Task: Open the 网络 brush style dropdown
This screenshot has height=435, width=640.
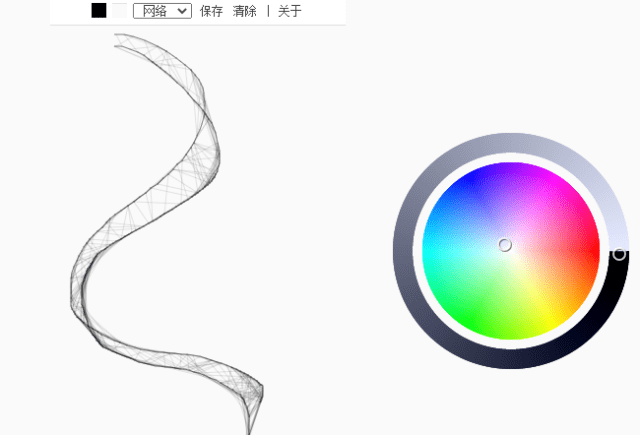Action: point(162,11)
